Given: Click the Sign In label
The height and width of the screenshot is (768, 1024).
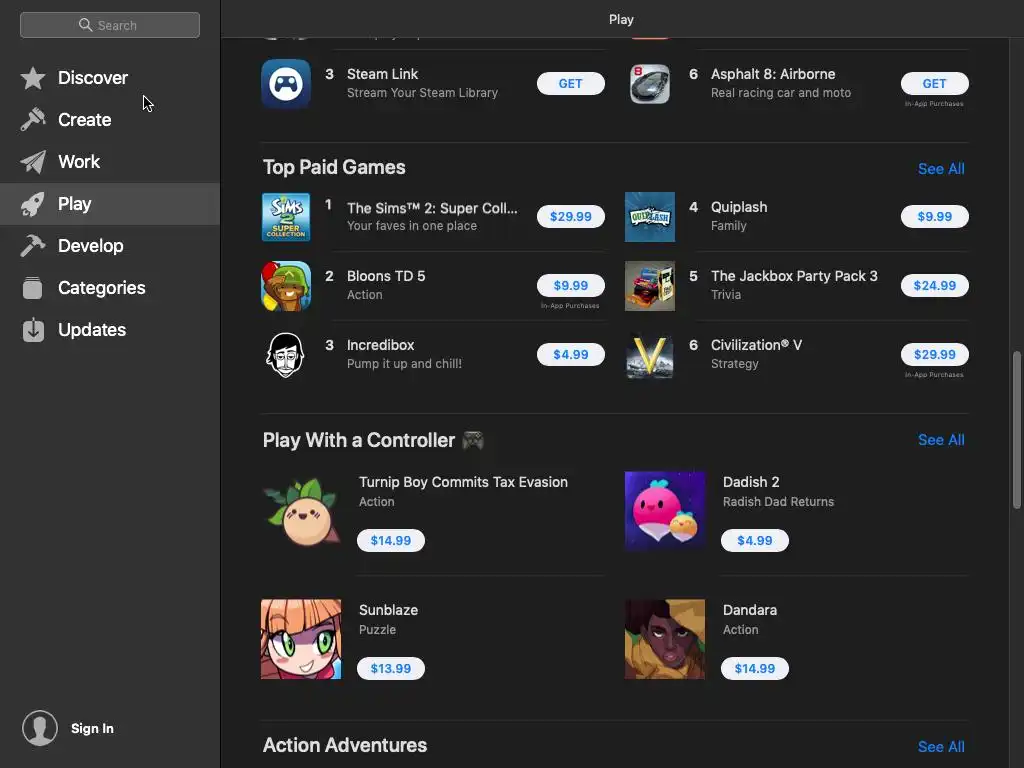Looking at the screenshot, I should 92,729.
